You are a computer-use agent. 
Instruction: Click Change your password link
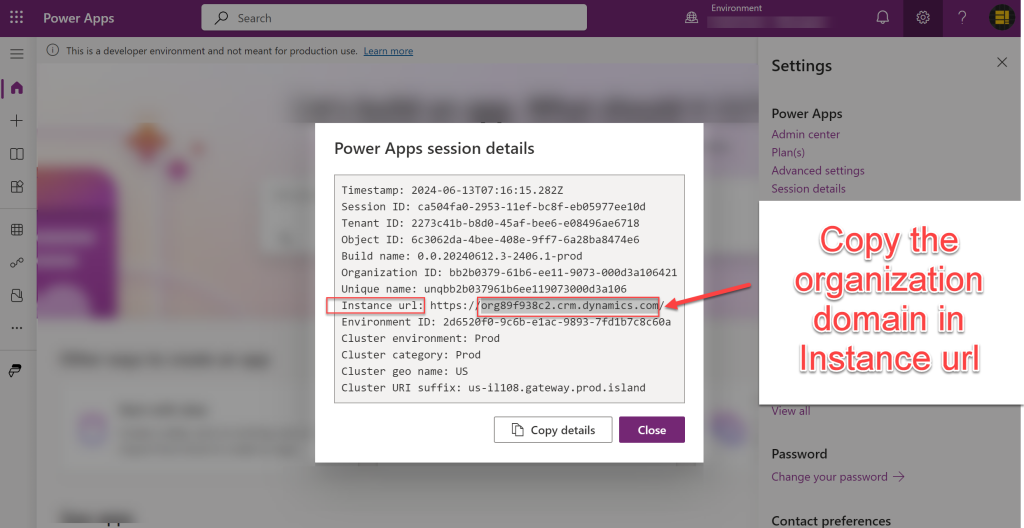coord(837,477)
